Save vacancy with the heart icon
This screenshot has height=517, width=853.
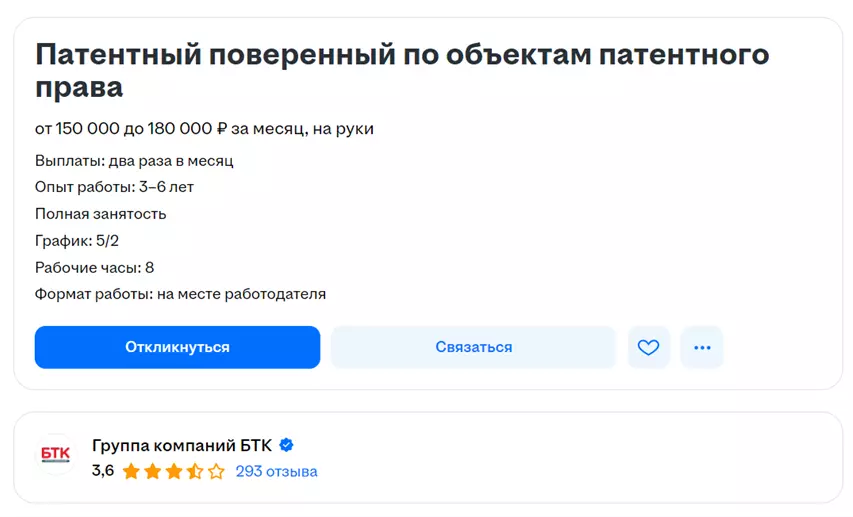649,347
